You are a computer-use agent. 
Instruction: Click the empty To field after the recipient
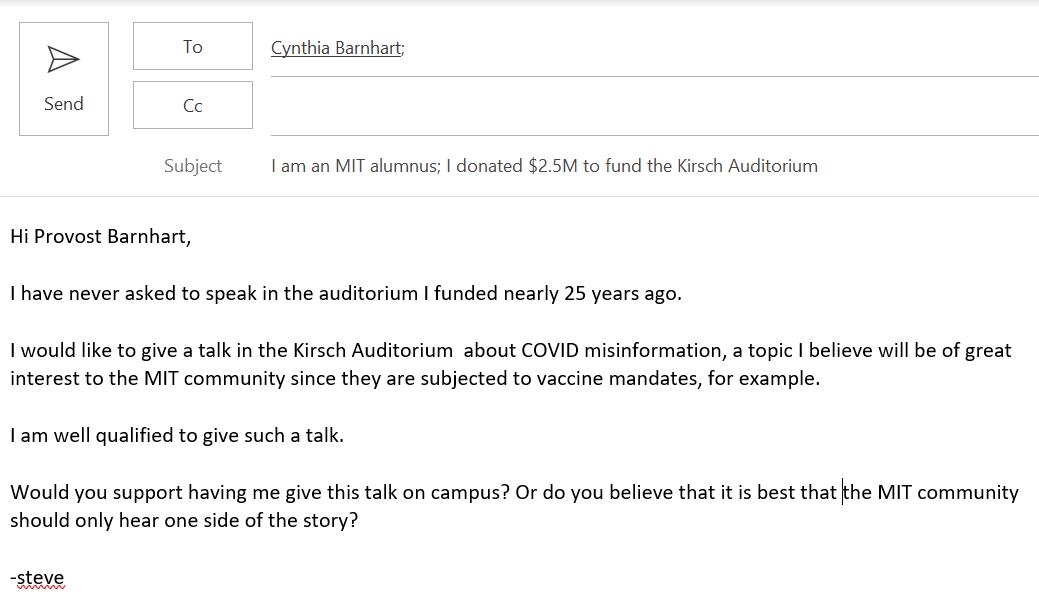(x=700, y=48)
